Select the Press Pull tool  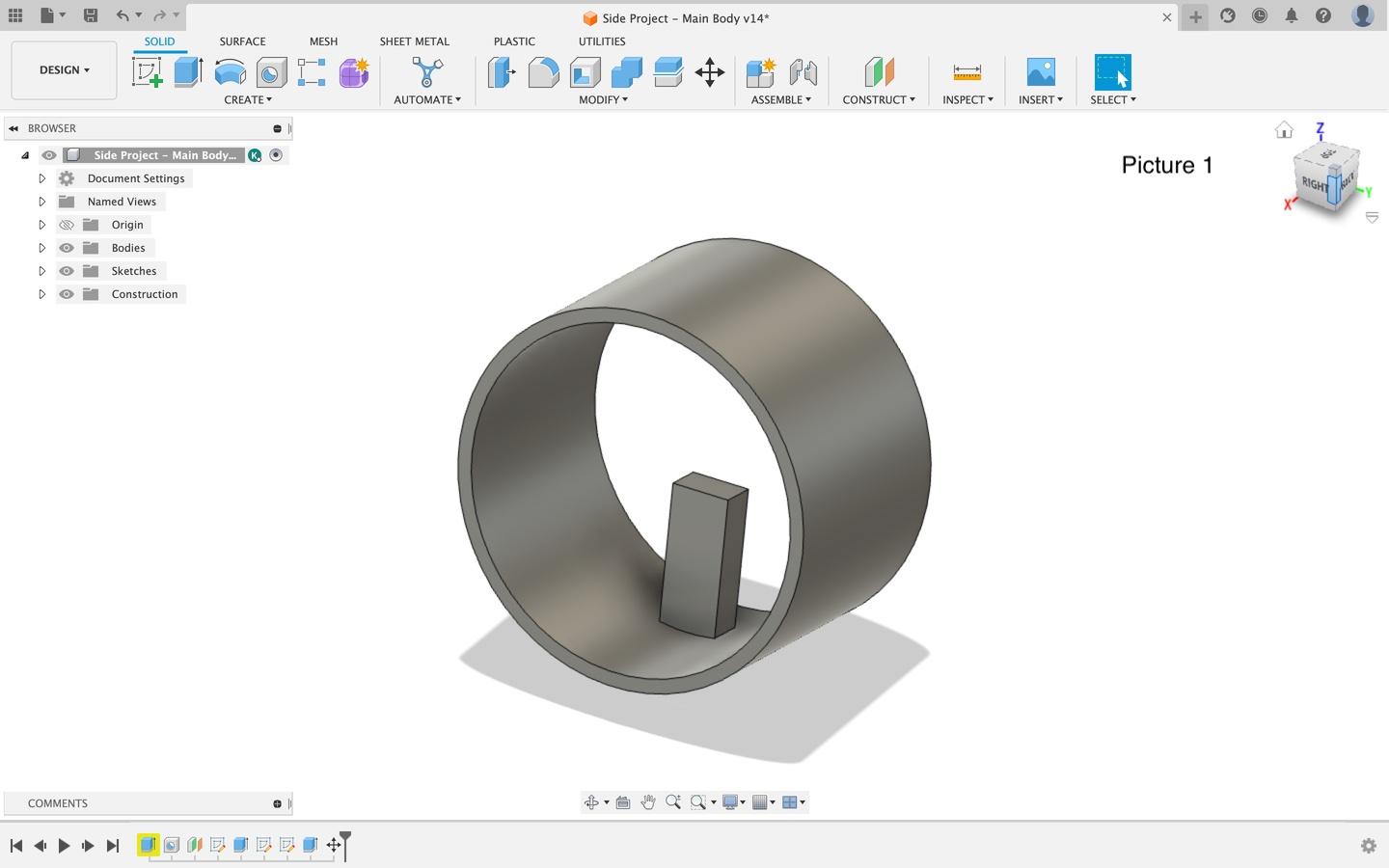pyautogui.click(x=502, y=72)
